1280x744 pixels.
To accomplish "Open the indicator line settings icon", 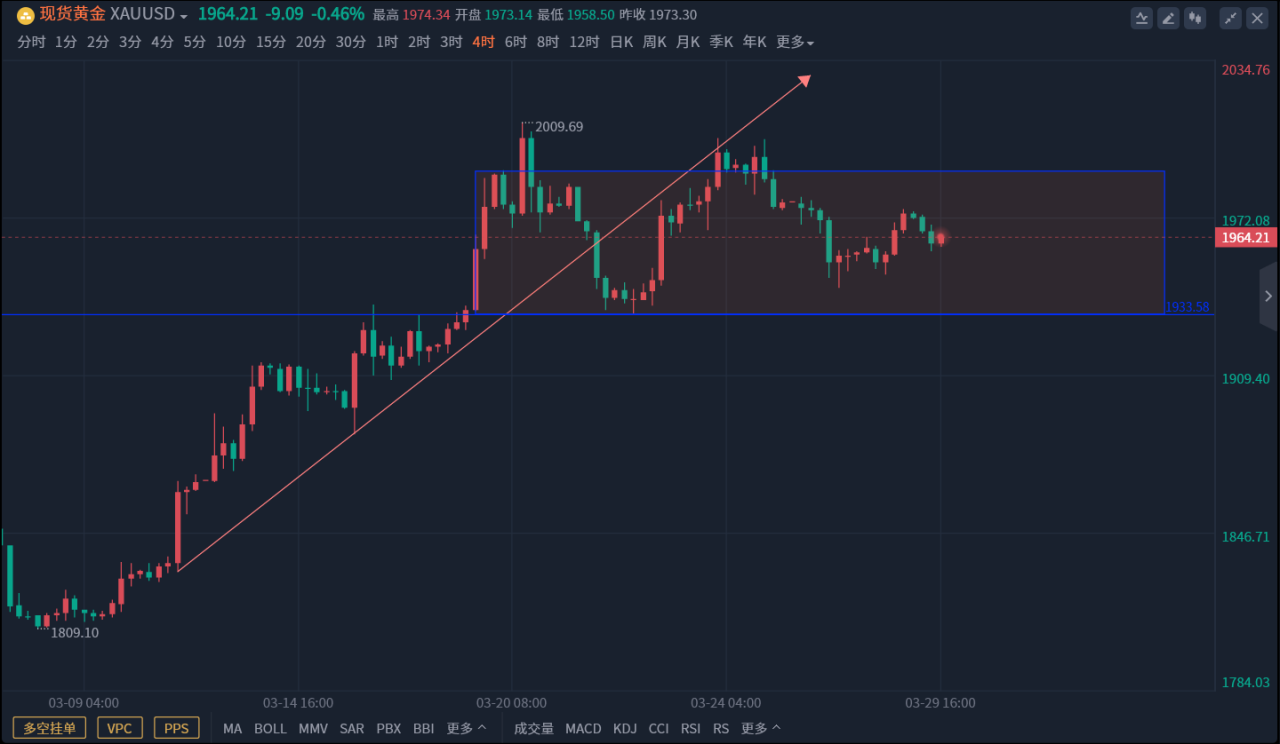I will click(1141, 17).
